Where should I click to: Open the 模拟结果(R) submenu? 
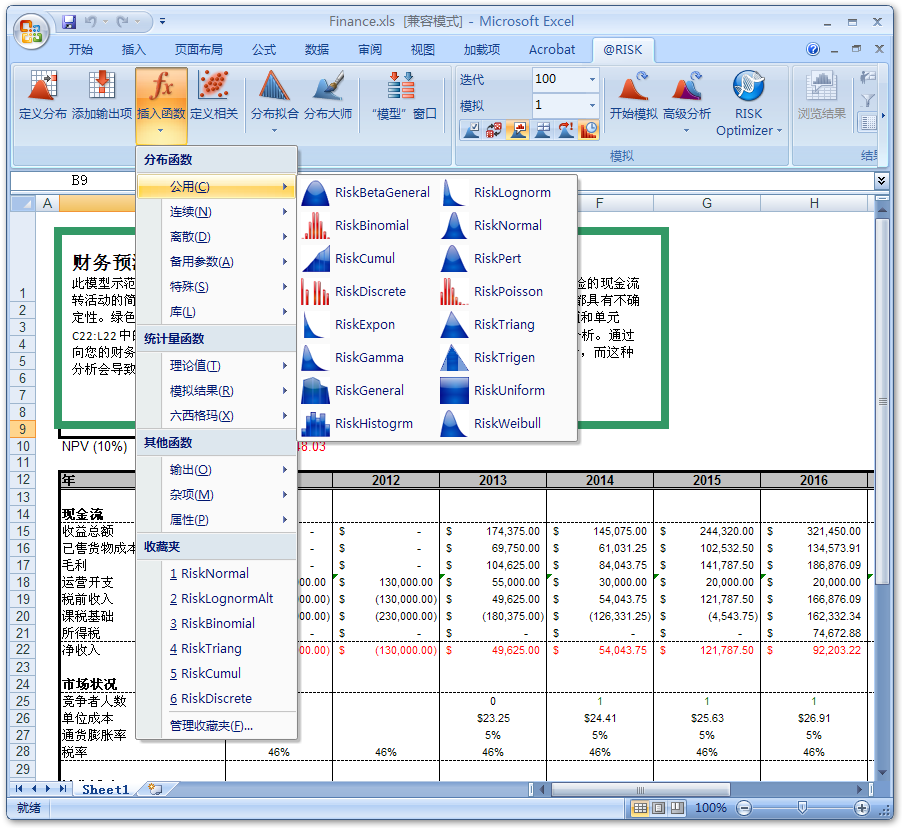[x=217, y=391]
